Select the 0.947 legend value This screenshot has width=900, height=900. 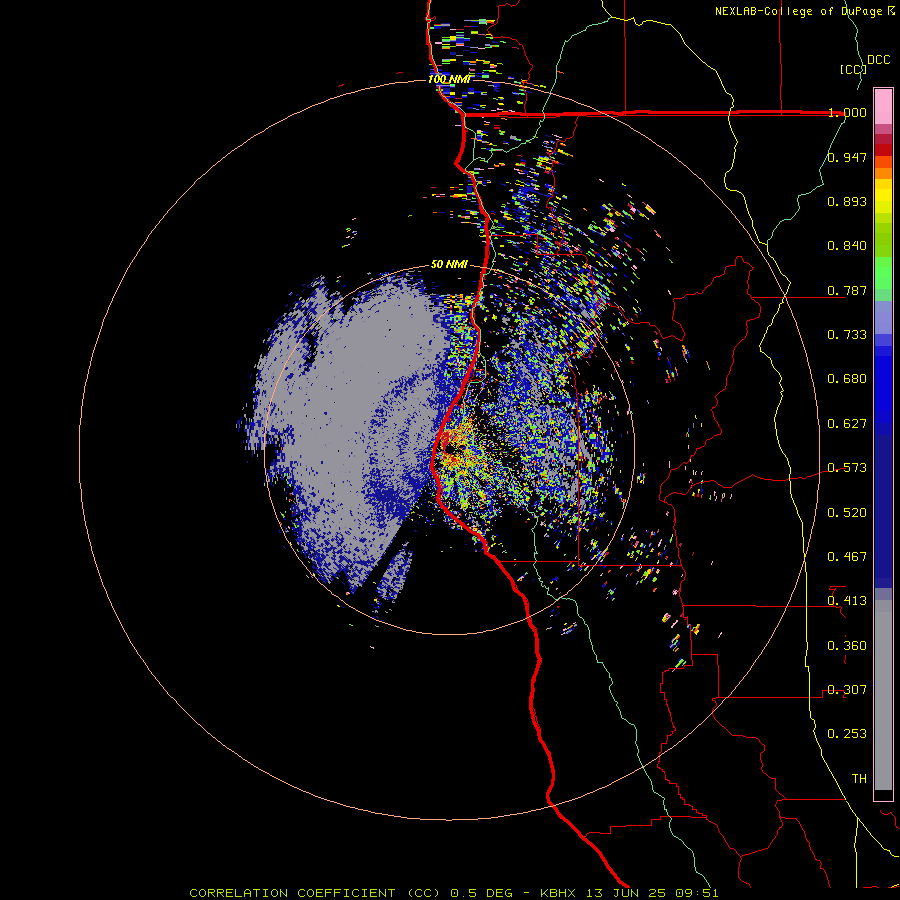[x=847, y=157]
